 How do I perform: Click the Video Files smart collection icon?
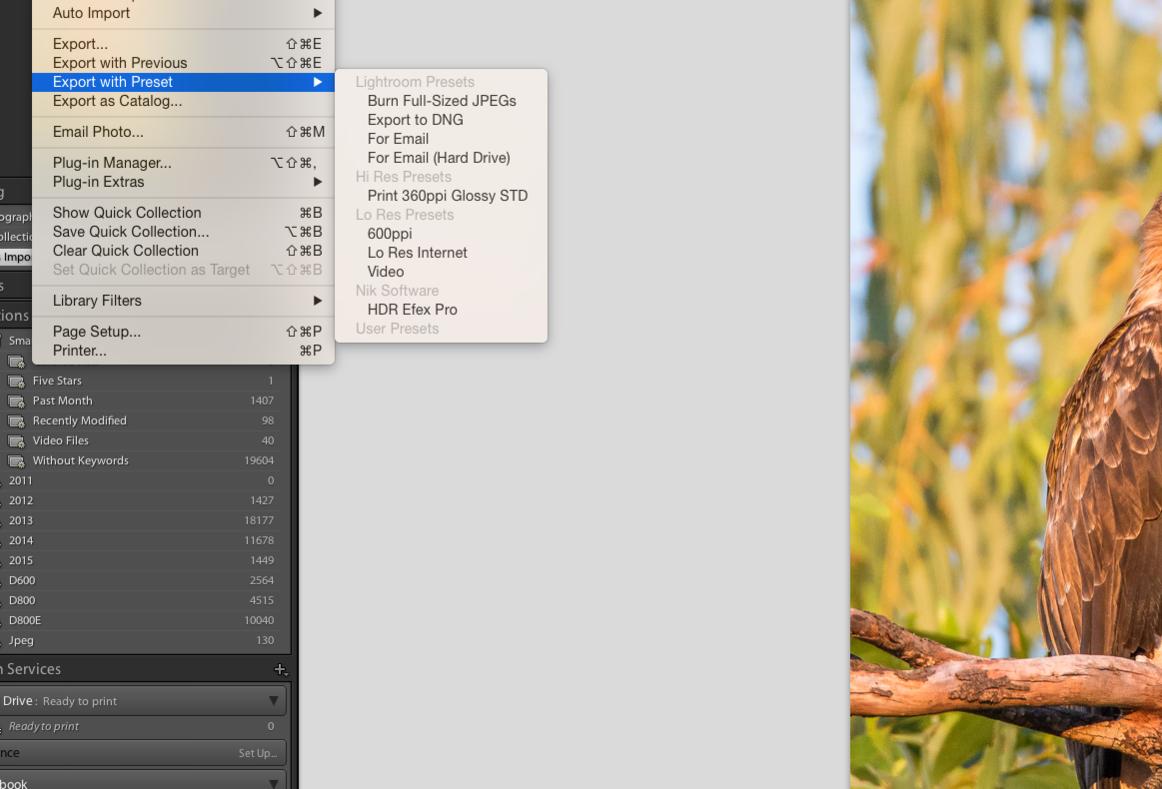pyautogui.click(x=16, y=441)
